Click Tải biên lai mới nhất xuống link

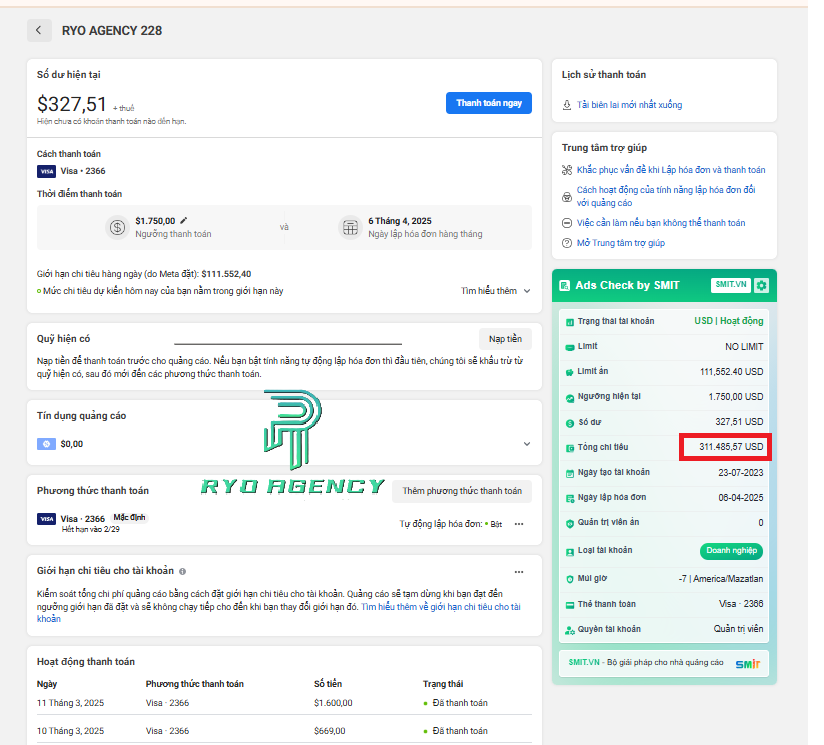pos(630,105)
